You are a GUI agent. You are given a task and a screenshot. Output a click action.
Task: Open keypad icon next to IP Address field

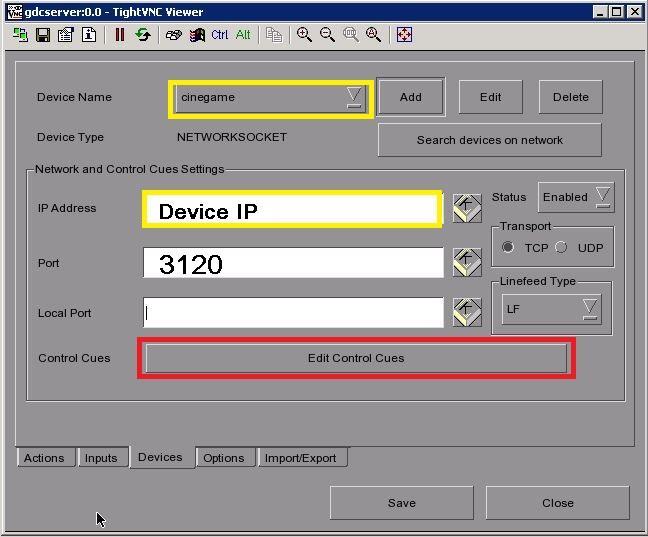(x=467, y=208)
